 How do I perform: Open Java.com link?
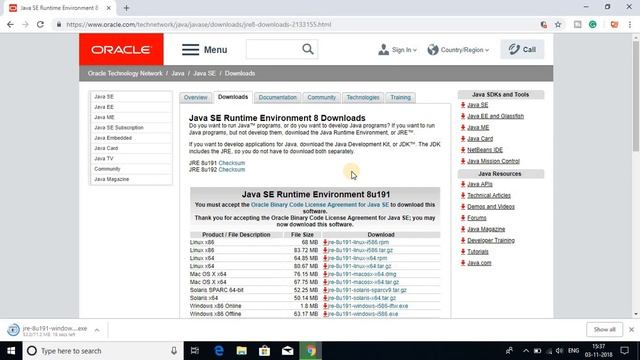[479, 263]
